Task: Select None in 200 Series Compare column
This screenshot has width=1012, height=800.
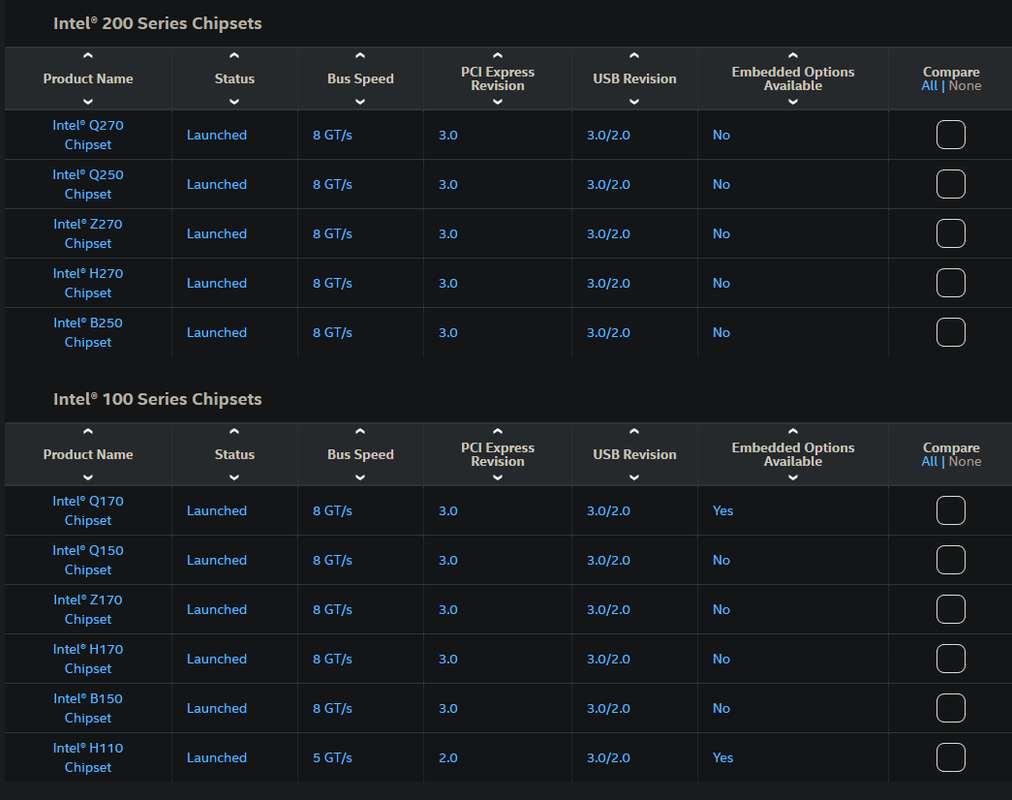Action: pyautogui.click(x=965, y=86)
